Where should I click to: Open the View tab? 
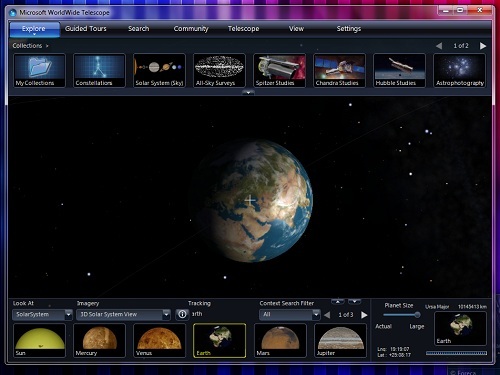coord(296,29)
